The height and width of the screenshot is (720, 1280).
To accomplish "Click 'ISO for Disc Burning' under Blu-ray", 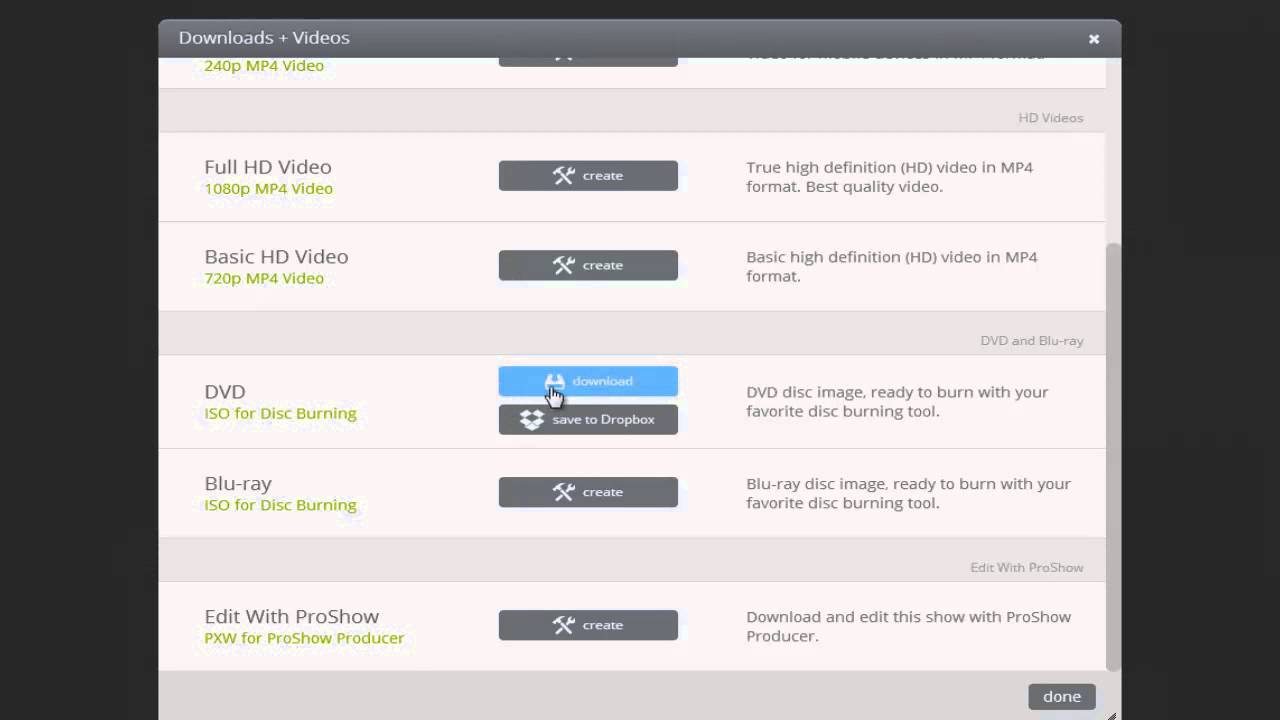I will [280, 505].
